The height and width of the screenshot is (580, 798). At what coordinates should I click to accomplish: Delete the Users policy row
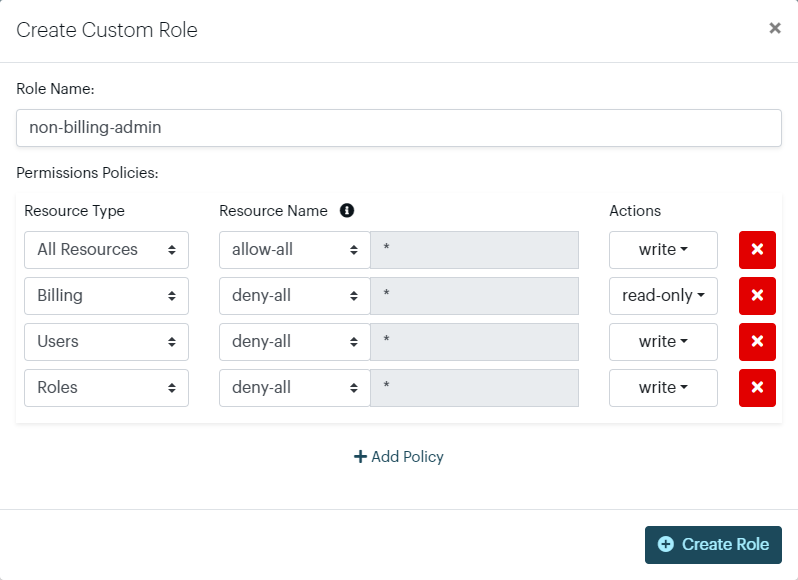point(757,342)
